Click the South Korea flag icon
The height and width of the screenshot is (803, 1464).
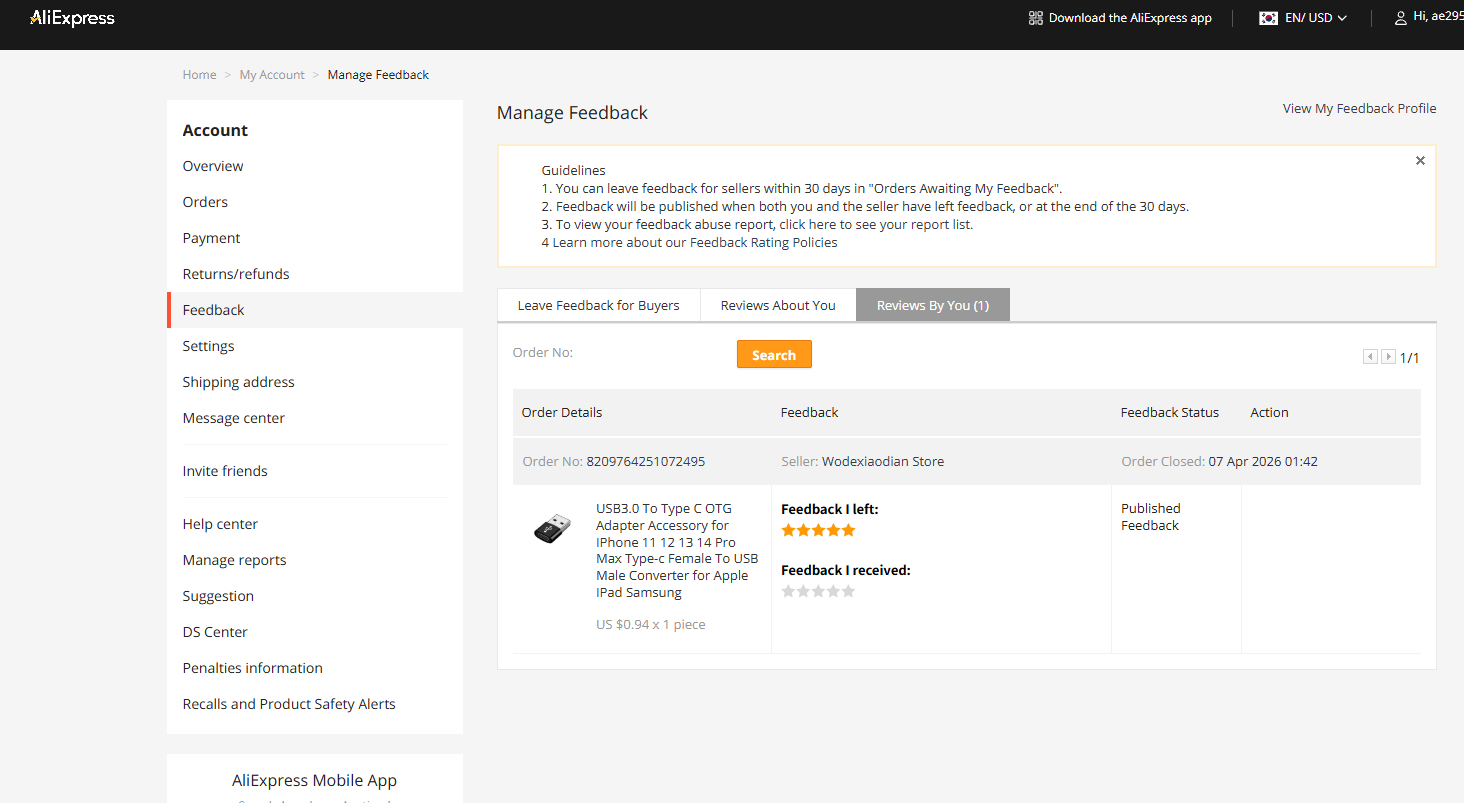(x=1268, y=18)
